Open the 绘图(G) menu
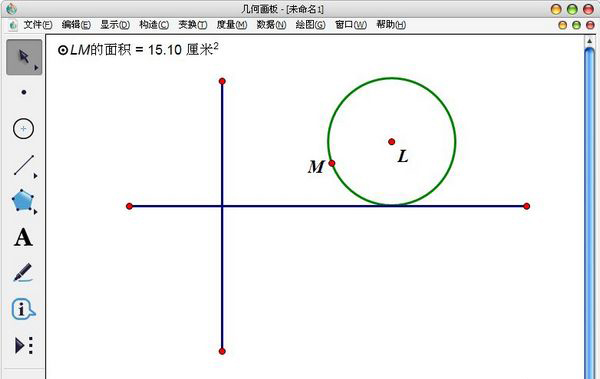600x379 pixels. pyautogui.click(x=310, y=25)
